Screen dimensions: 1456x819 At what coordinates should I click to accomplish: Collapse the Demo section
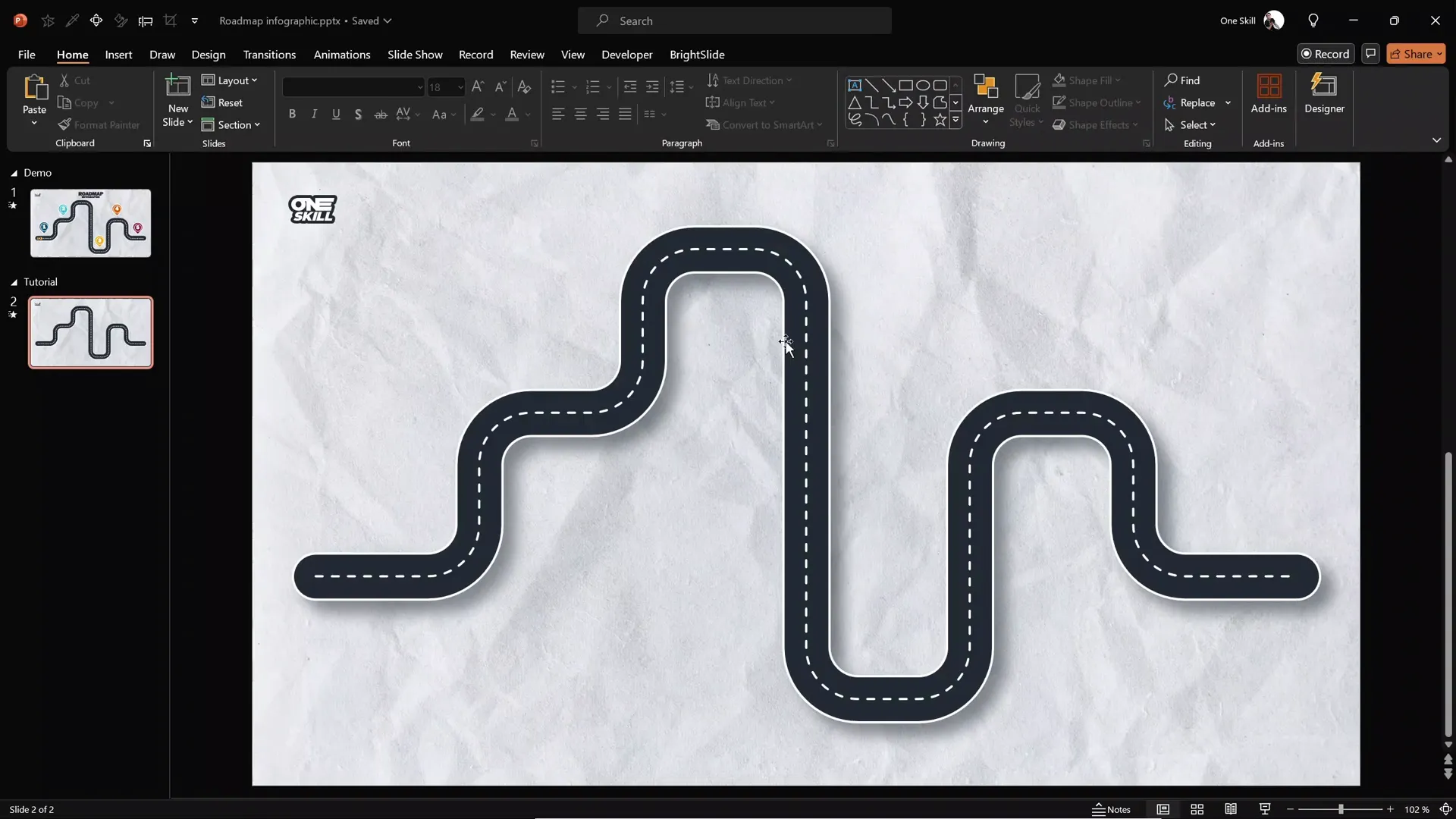pos(14,173)
